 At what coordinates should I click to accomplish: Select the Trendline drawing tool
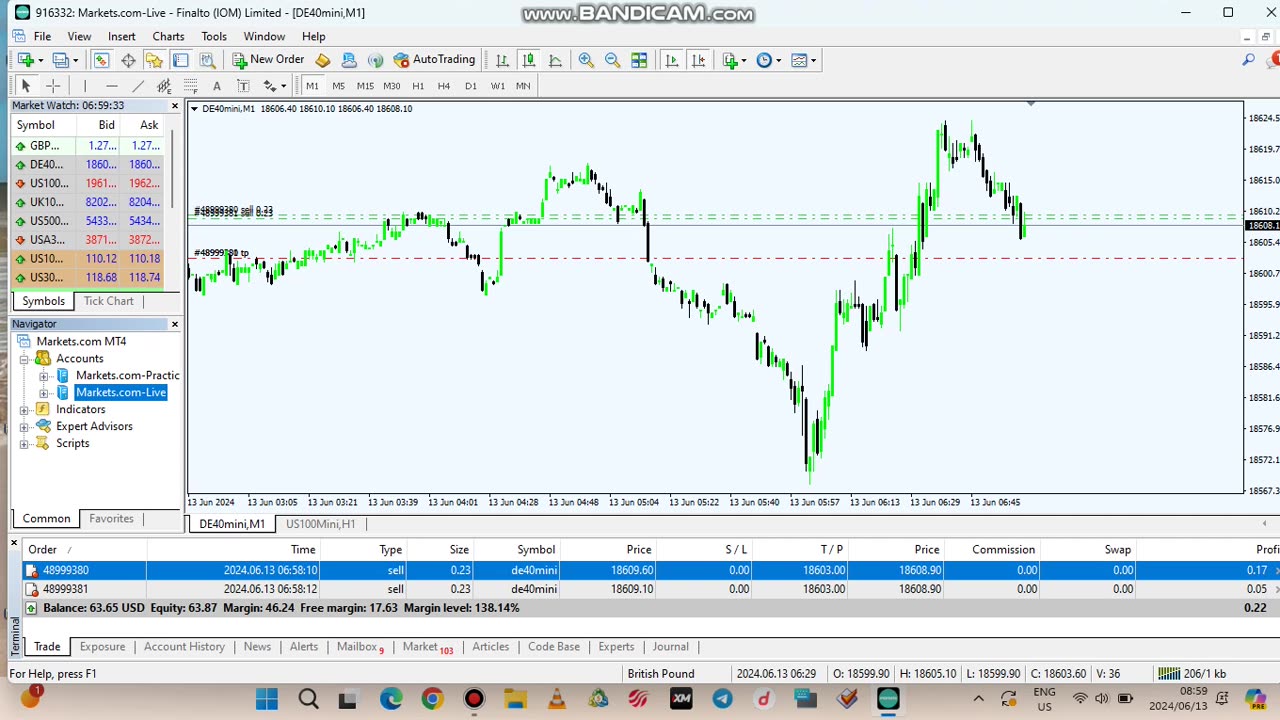pyautogui.click(x=138, y=86)
